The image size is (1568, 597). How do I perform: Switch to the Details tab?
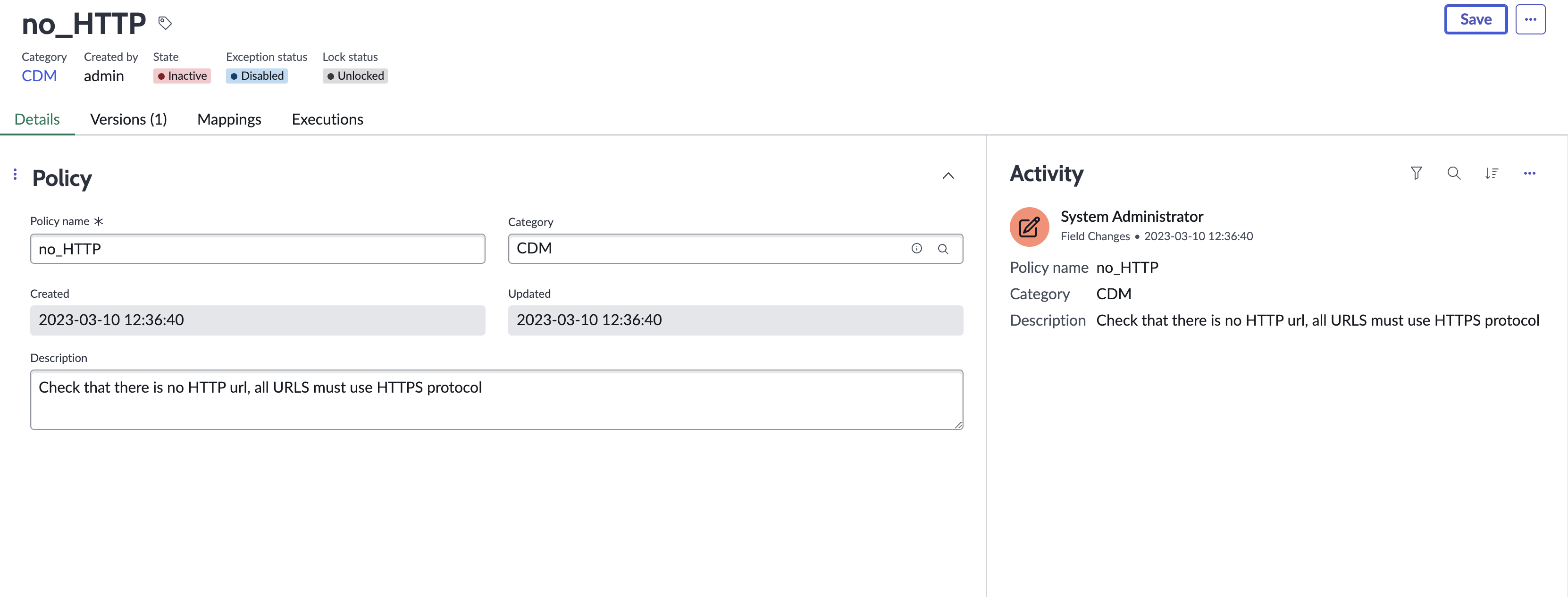(37, 119)
